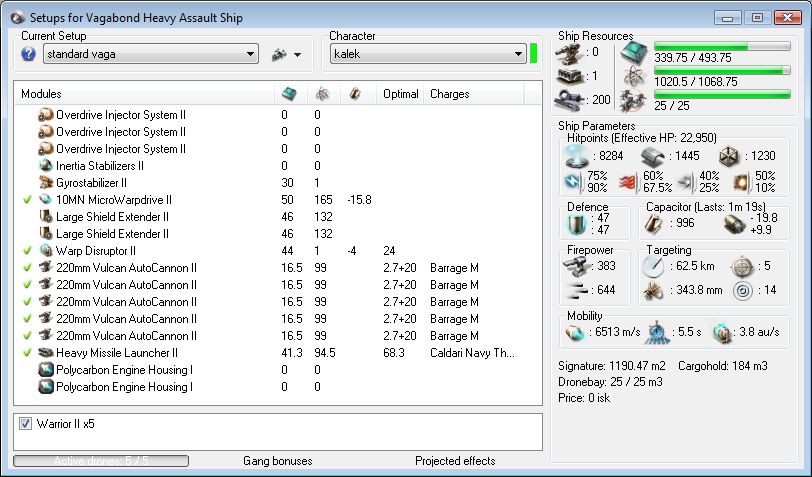Click the CPU resource icon beside 339.75
The image size is (812, 477).
[x=634, y=52]
